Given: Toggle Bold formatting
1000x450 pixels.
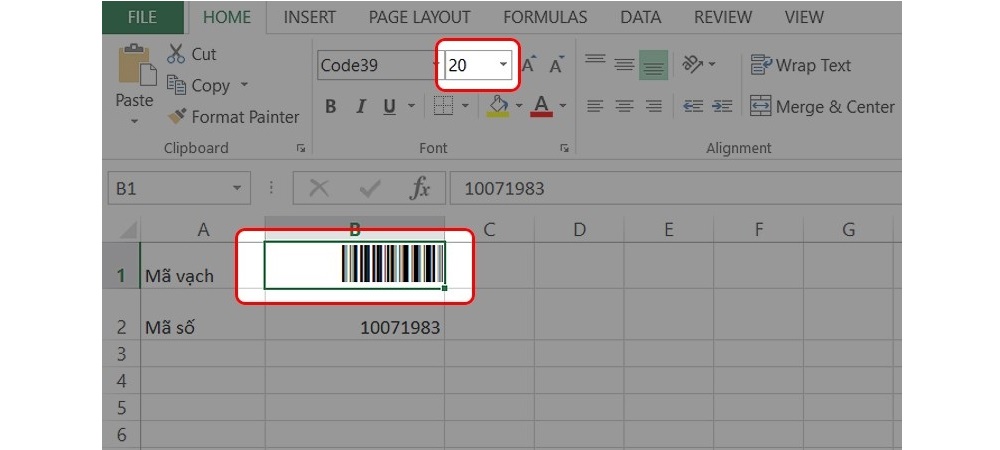Looking at the screenshot, I should (x=331, y=107).
